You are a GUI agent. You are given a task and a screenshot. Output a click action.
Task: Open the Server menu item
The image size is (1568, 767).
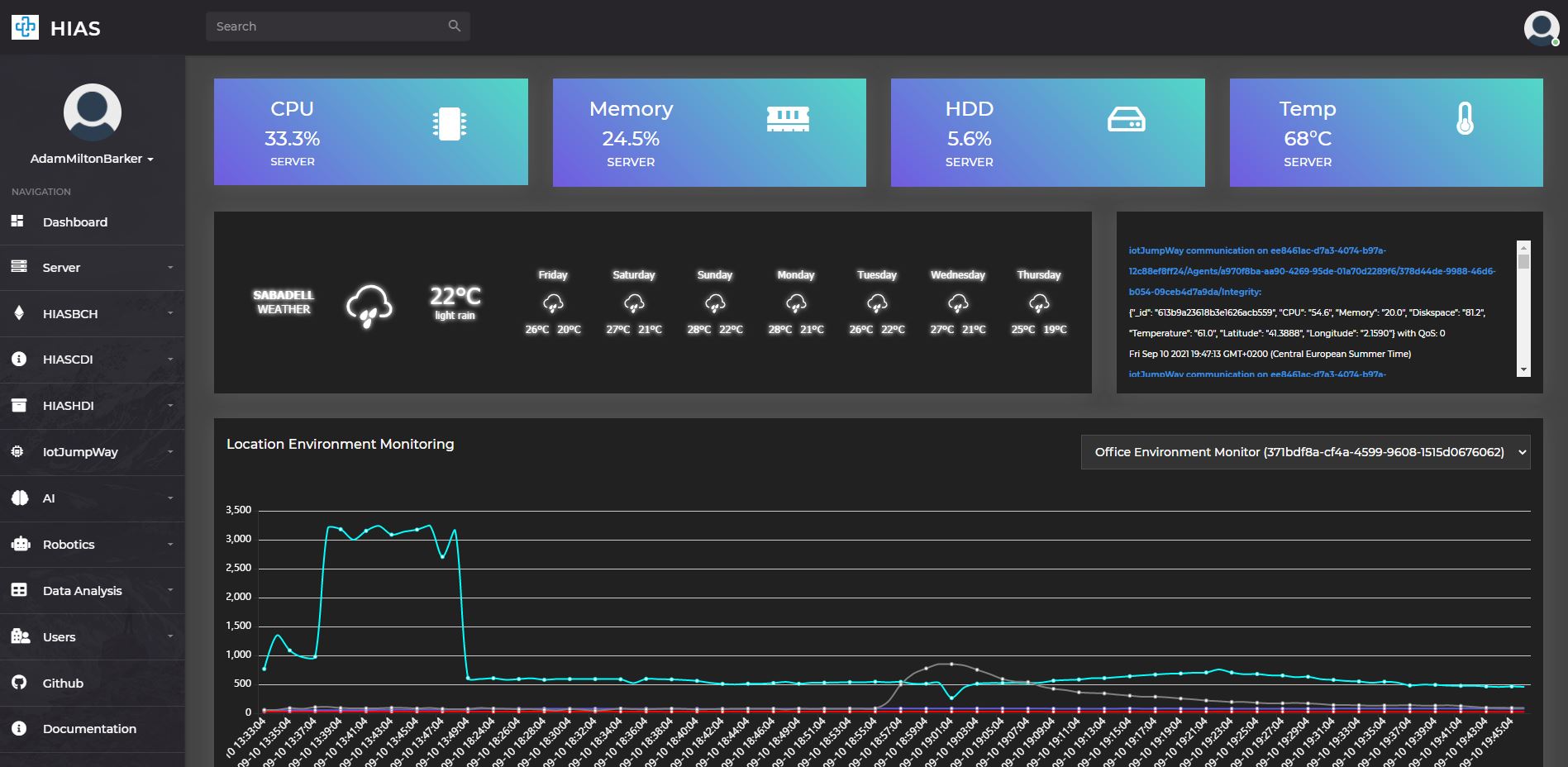pyautogui.click(x=93, y=268)
